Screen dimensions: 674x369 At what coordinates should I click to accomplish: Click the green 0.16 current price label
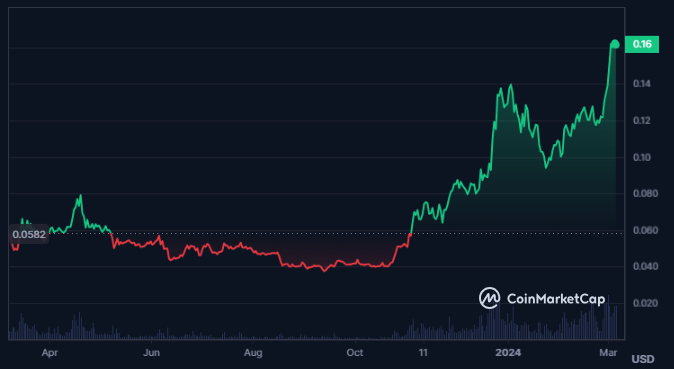click(642, 44)
